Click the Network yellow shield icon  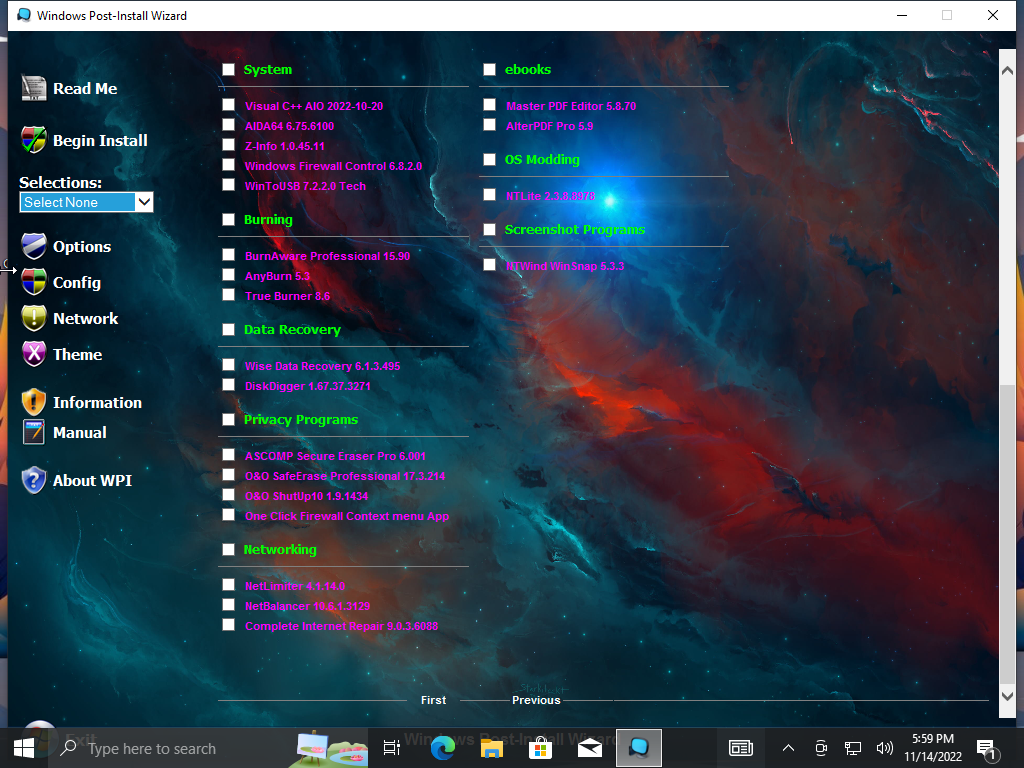[34, 318]
